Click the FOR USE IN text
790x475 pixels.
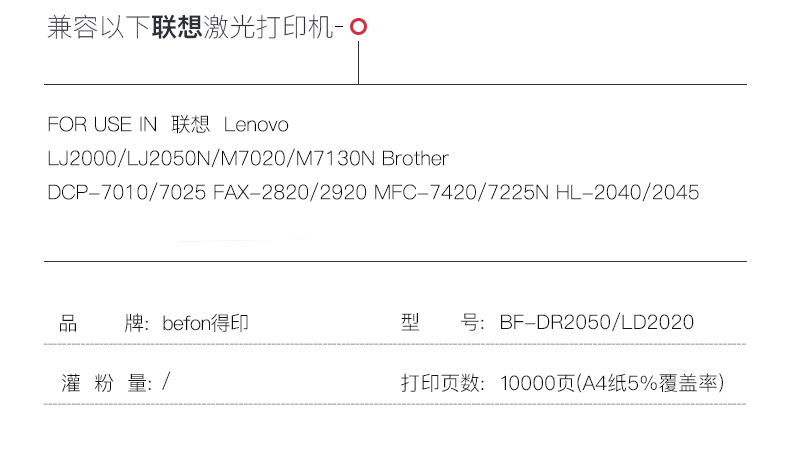pos(102,125)
